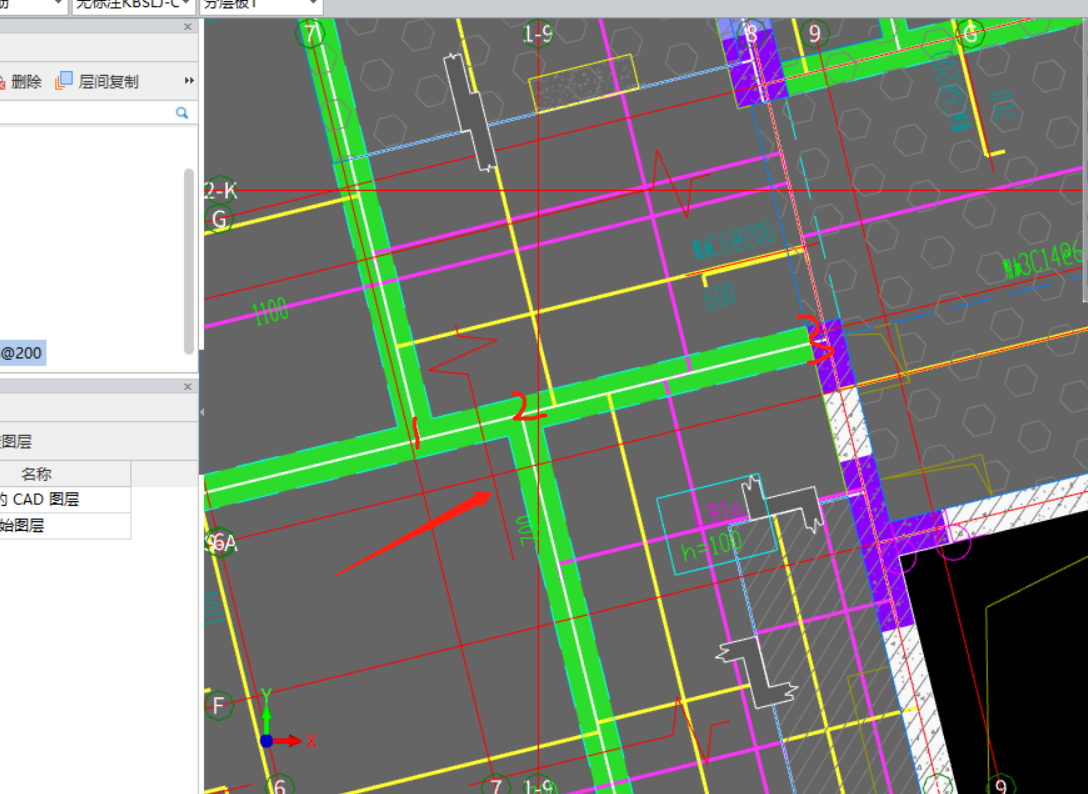This screenshot has height=794, width=1088.
Task: Click the component list vertical scrollbar
Action: [190, 260]
